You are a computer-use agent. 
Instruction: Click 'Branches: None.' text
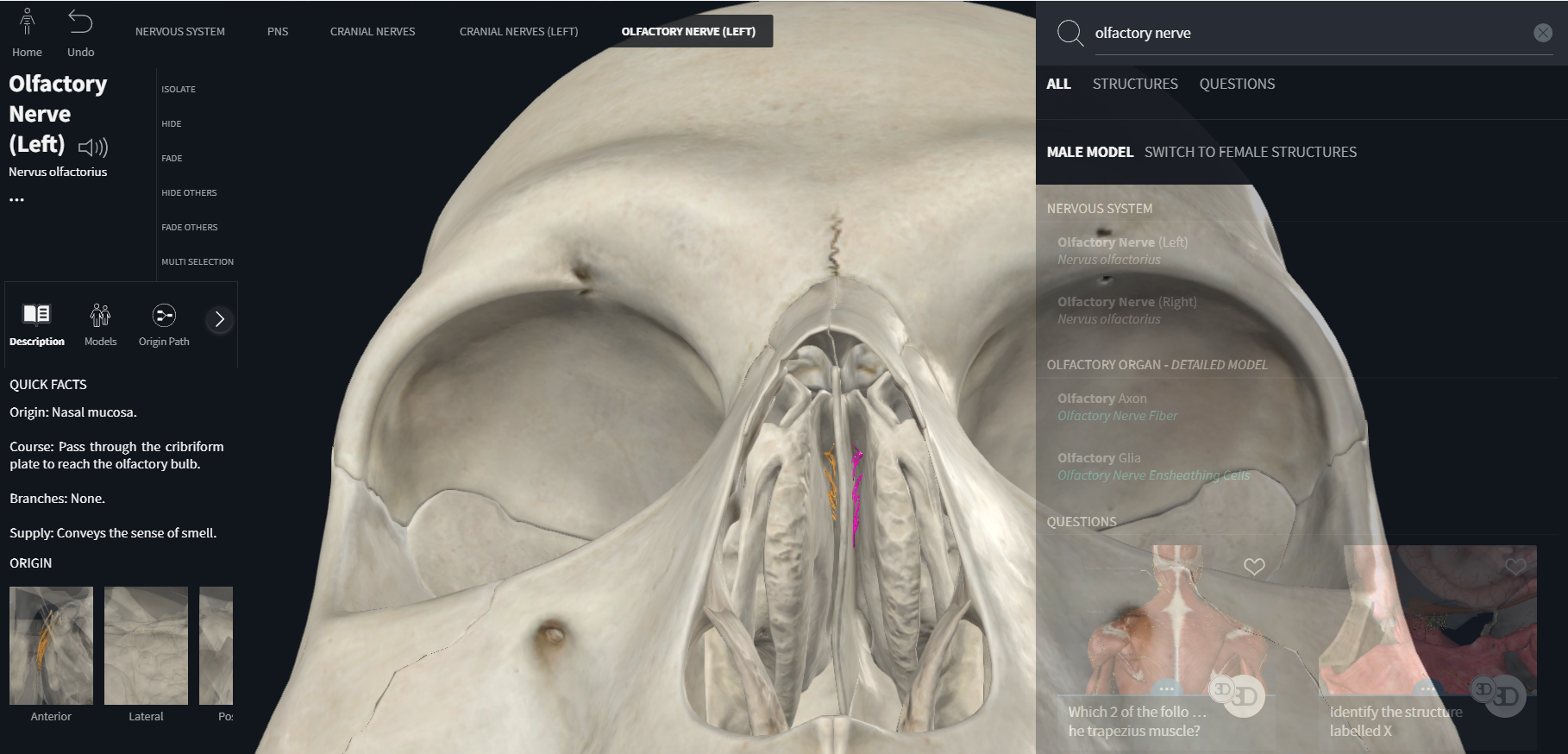(57, 499)
